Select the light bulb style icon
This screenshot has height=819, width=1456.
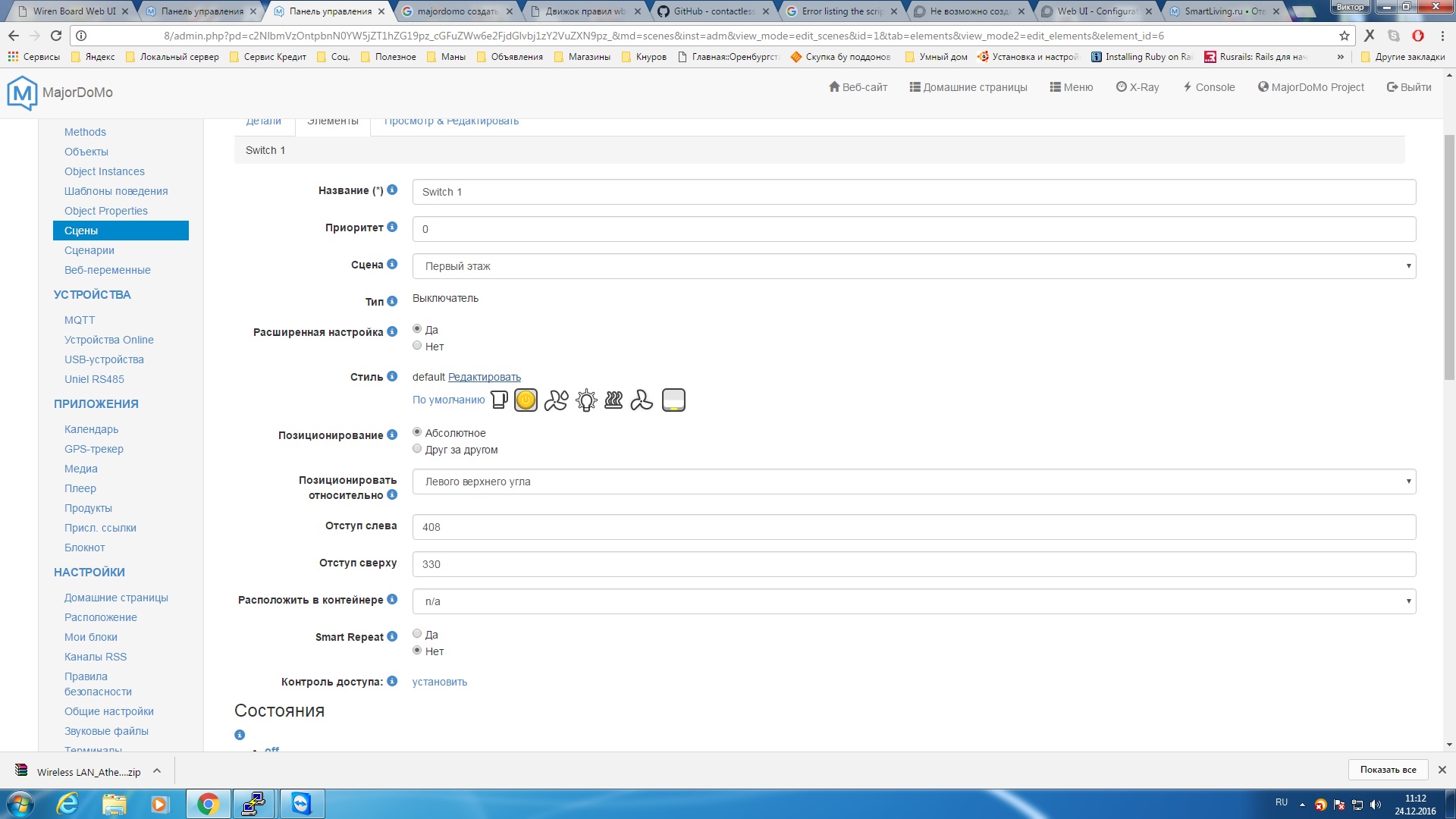pos(585,400)
